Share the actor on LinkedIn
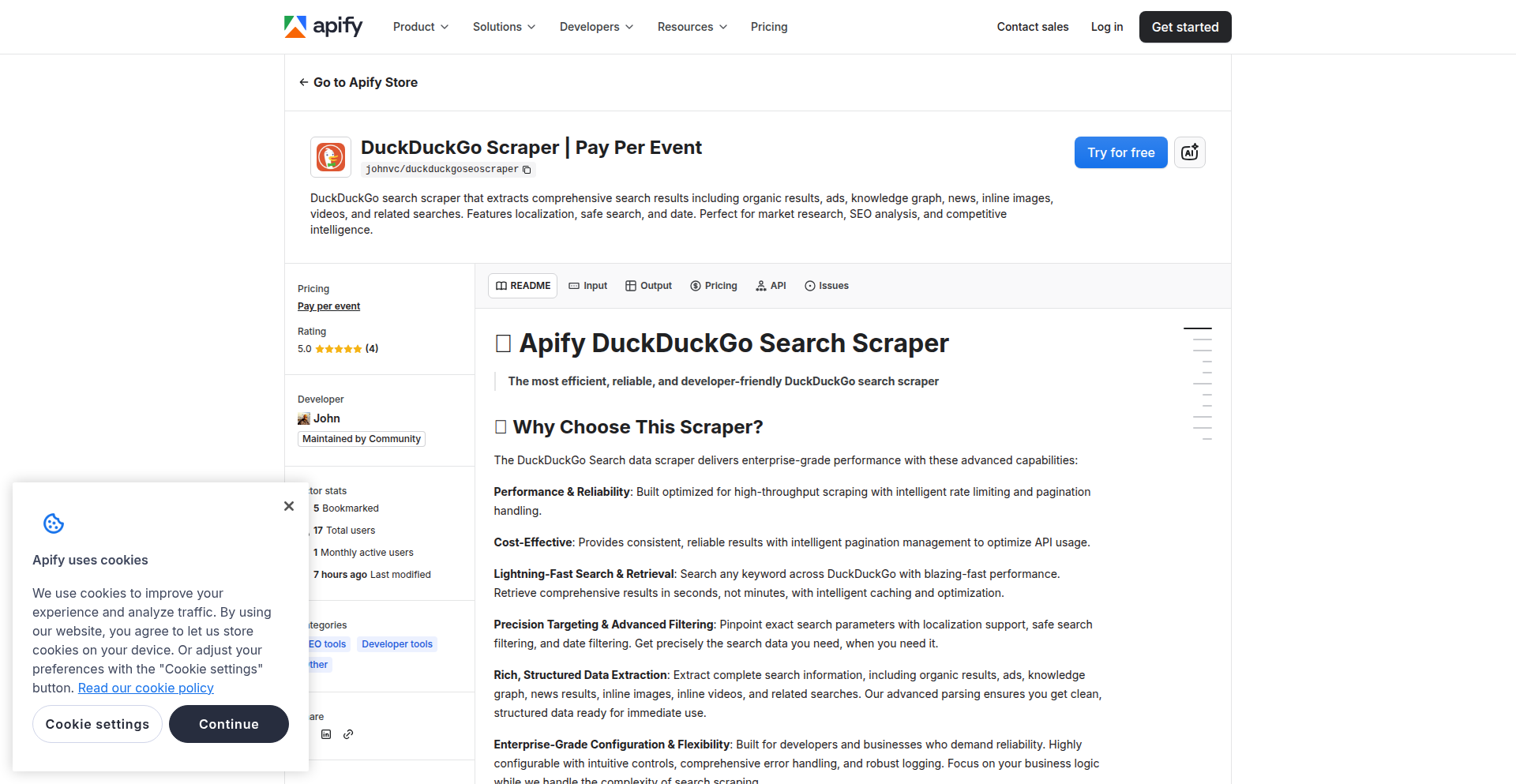 coord(326,734)
